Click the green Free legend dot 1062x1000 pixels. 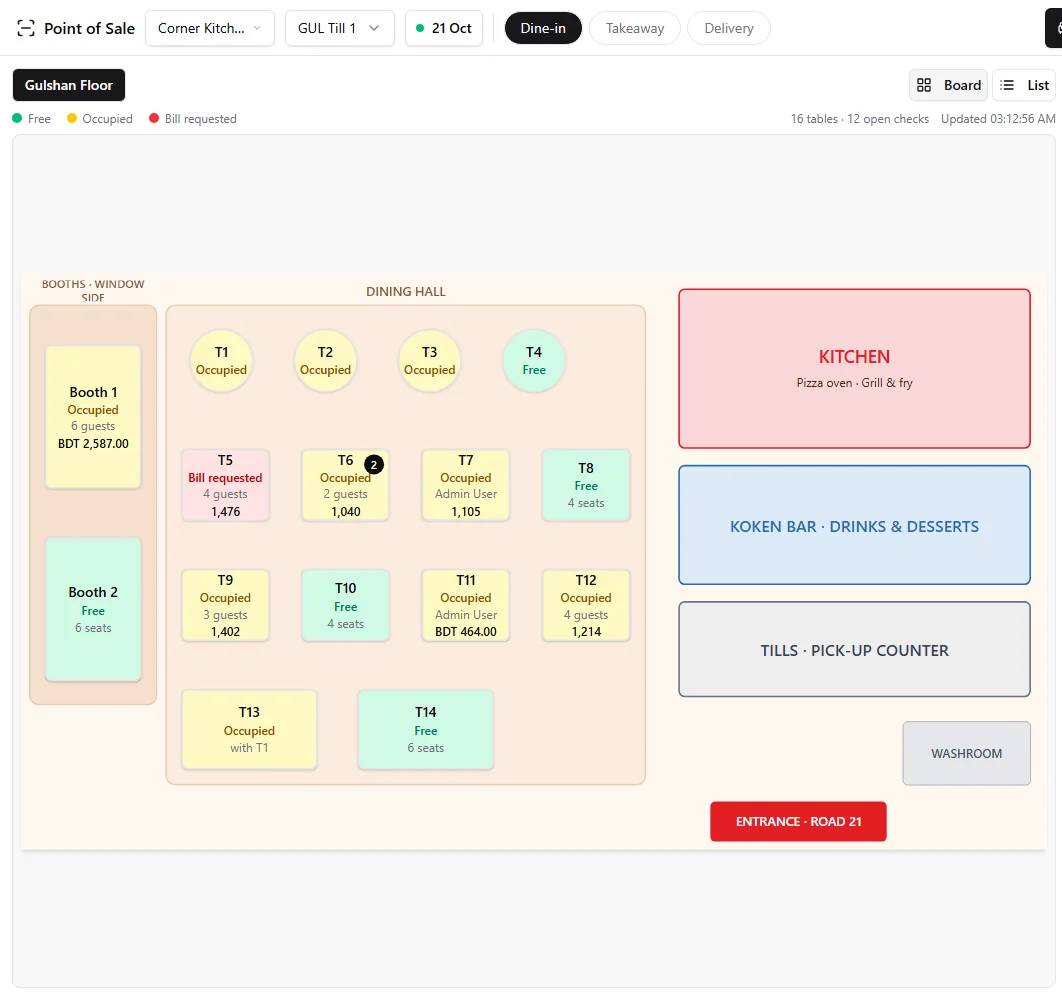[x=18, y=119]
